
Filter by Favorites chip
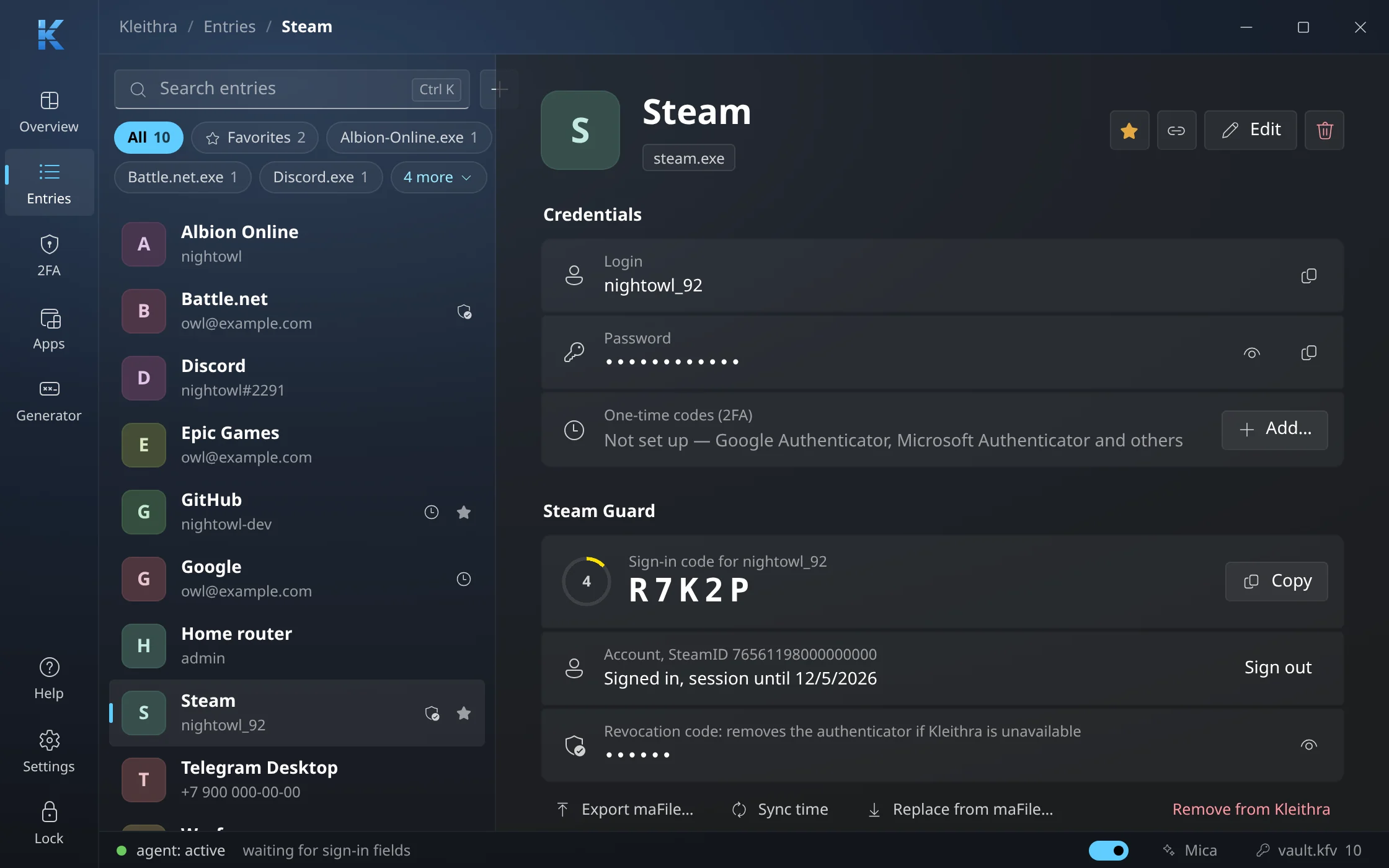(x=255, y=138)
